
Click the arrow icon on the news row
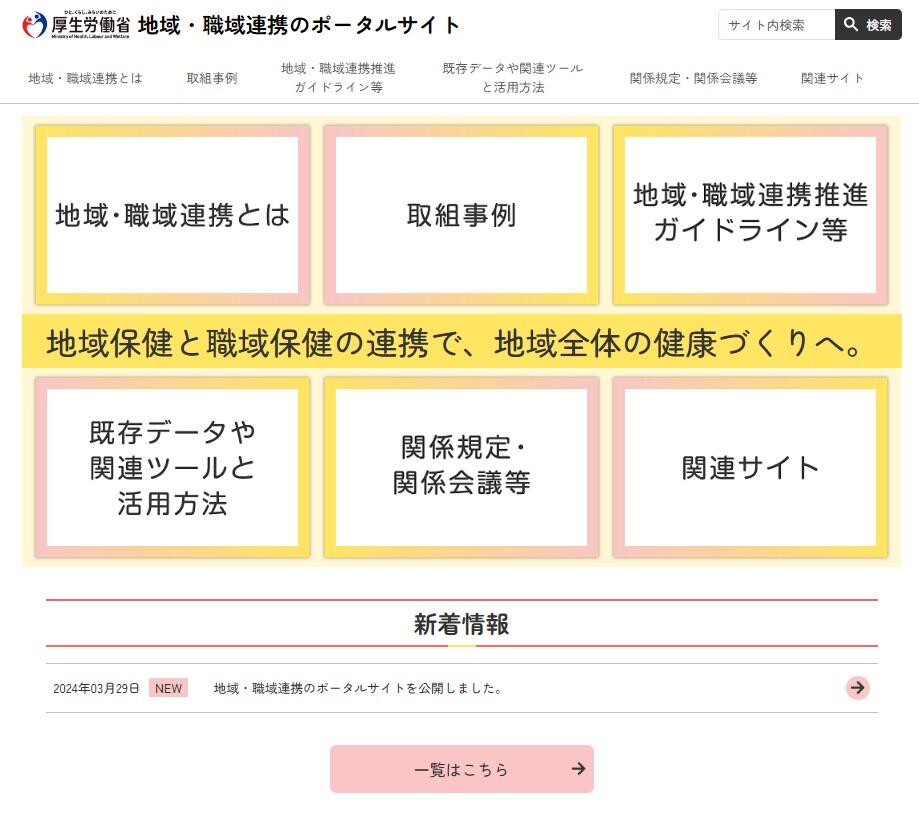click(x=857, y=688)
